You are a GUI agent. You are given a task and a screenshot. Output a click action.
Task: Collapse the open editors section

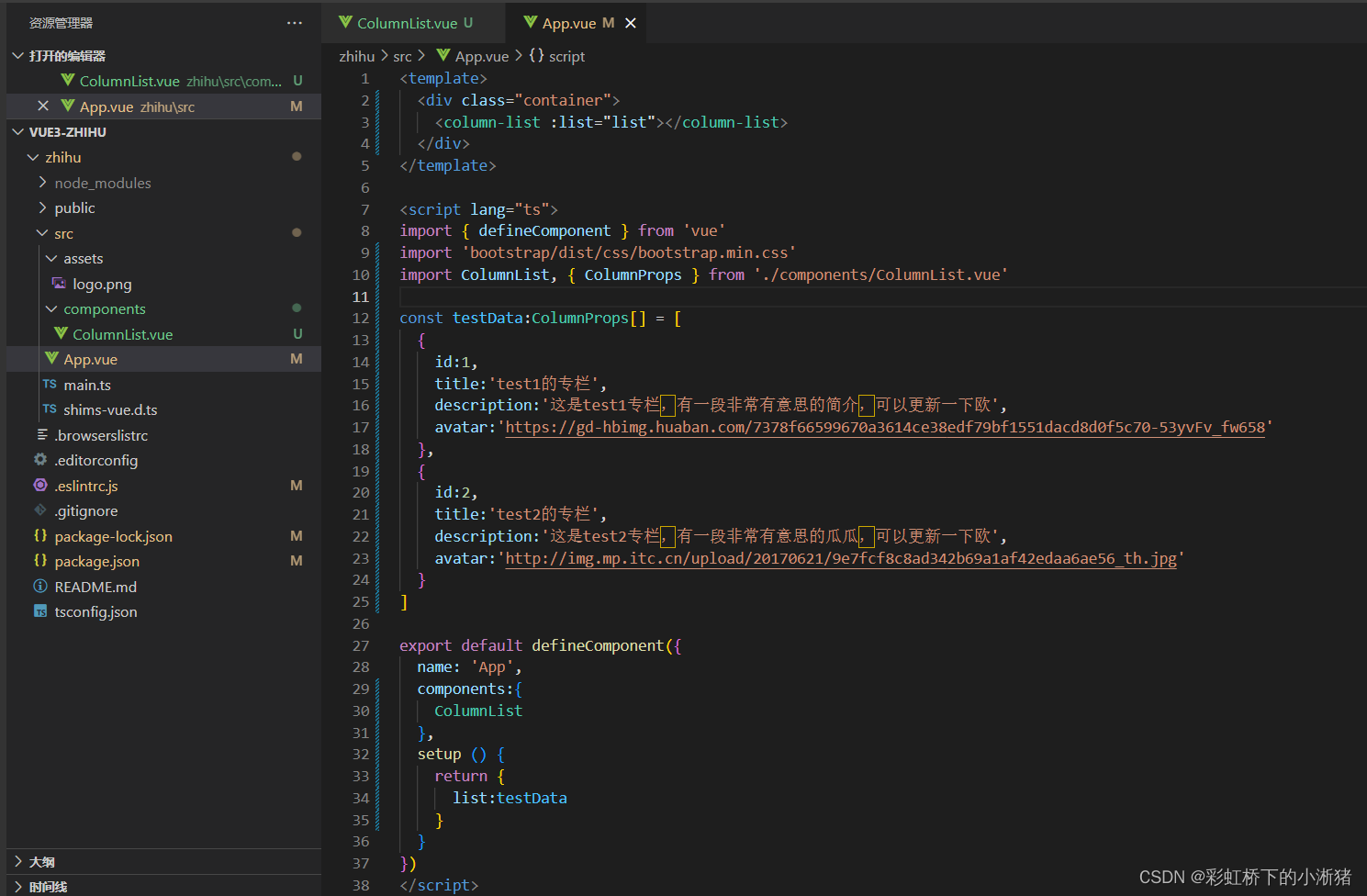click(17, 56)
